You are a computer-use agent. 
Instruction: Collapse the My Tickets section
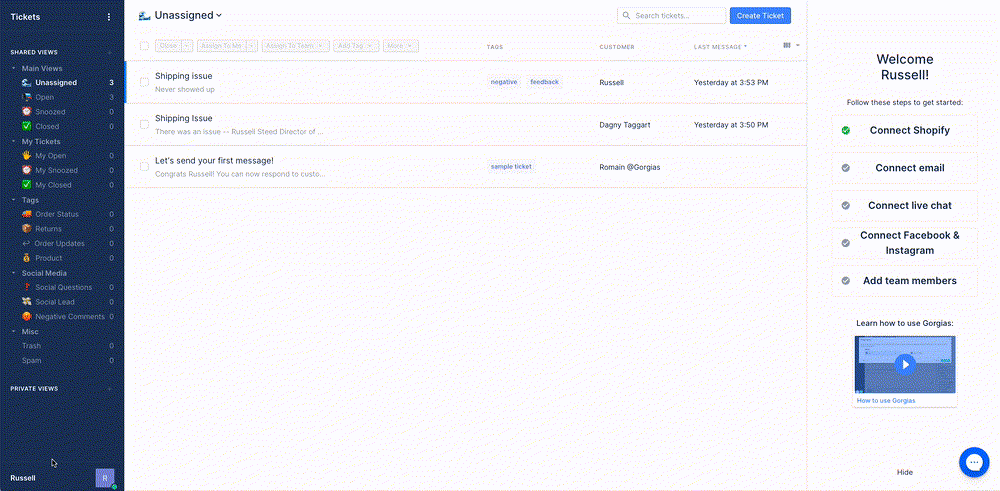[14, 142]
